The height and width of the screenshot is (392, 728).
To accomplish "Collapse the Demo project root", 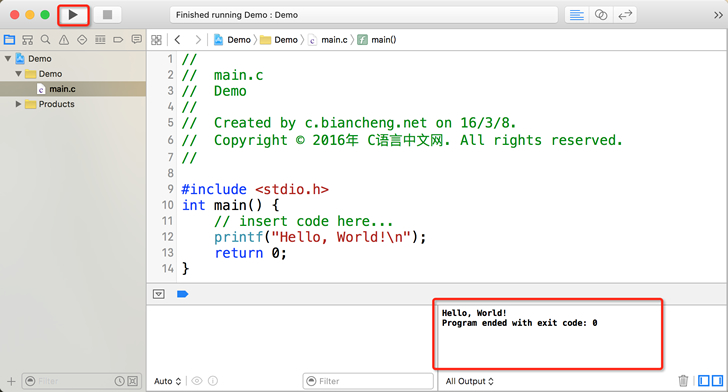I will 8,59.
